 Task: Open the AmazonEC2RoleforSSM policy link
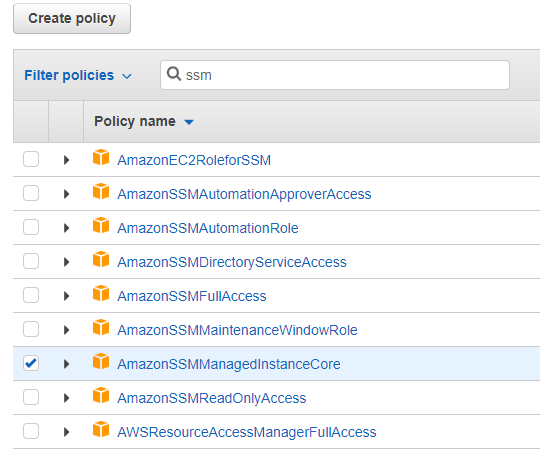(x=194, y=160)
